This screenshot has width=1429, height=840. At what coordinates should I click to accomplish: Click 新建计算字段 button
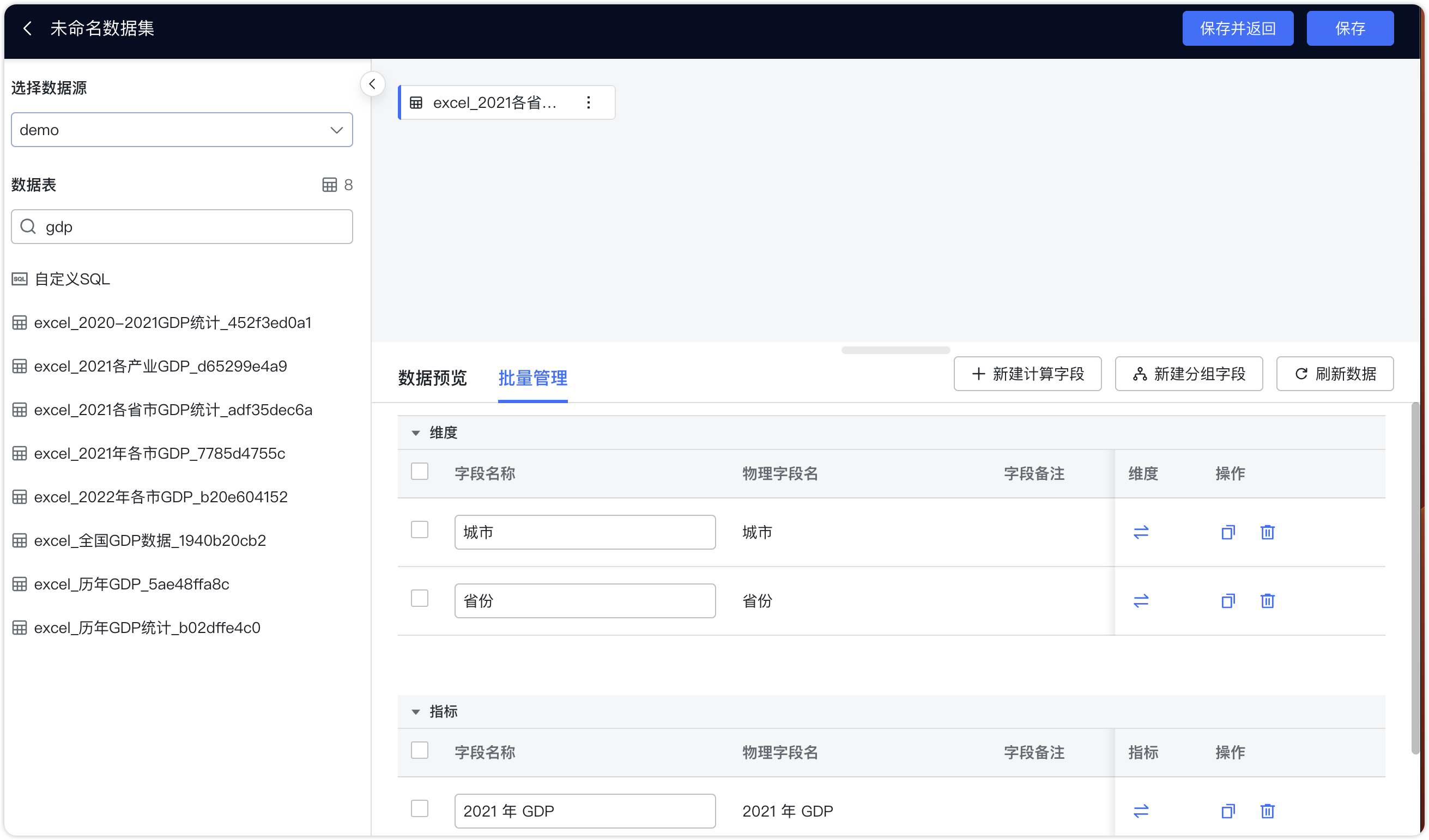click(x=1027, y=374)
